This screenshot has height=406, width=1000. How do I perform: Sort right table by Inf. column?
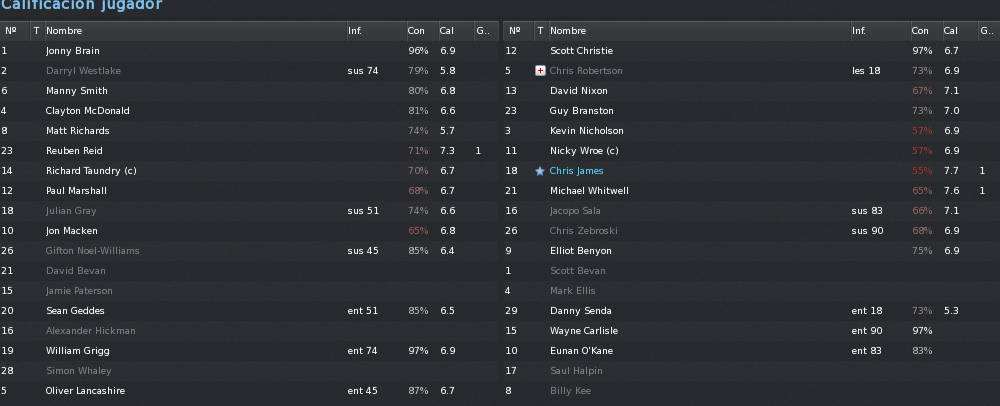click(880, 31)
